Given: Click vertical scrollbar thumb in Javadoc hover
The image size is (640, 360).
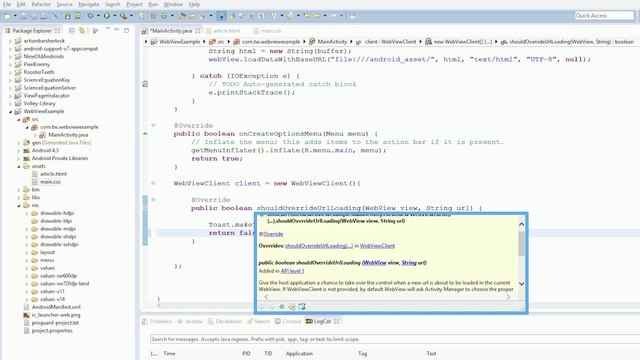Looking at the screenshot, I should pos(521,243).
